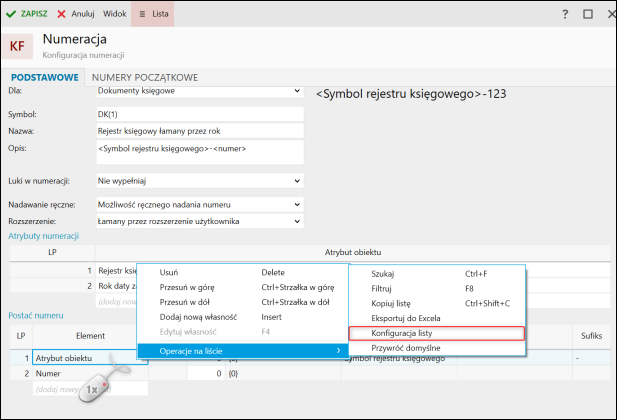Expand Operacje na liście submenu arrow
The width and height of the screenshot is (617, 420).
click(x=338, y=351)
